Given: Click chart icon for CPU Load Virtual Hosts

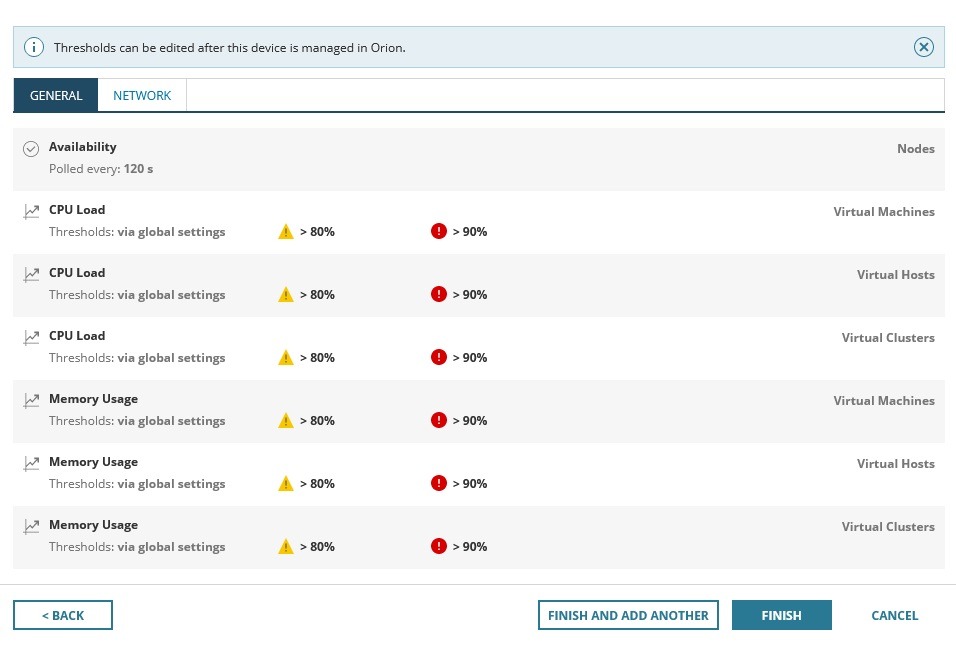Looking at the screenshot, I should coord(31,274).
